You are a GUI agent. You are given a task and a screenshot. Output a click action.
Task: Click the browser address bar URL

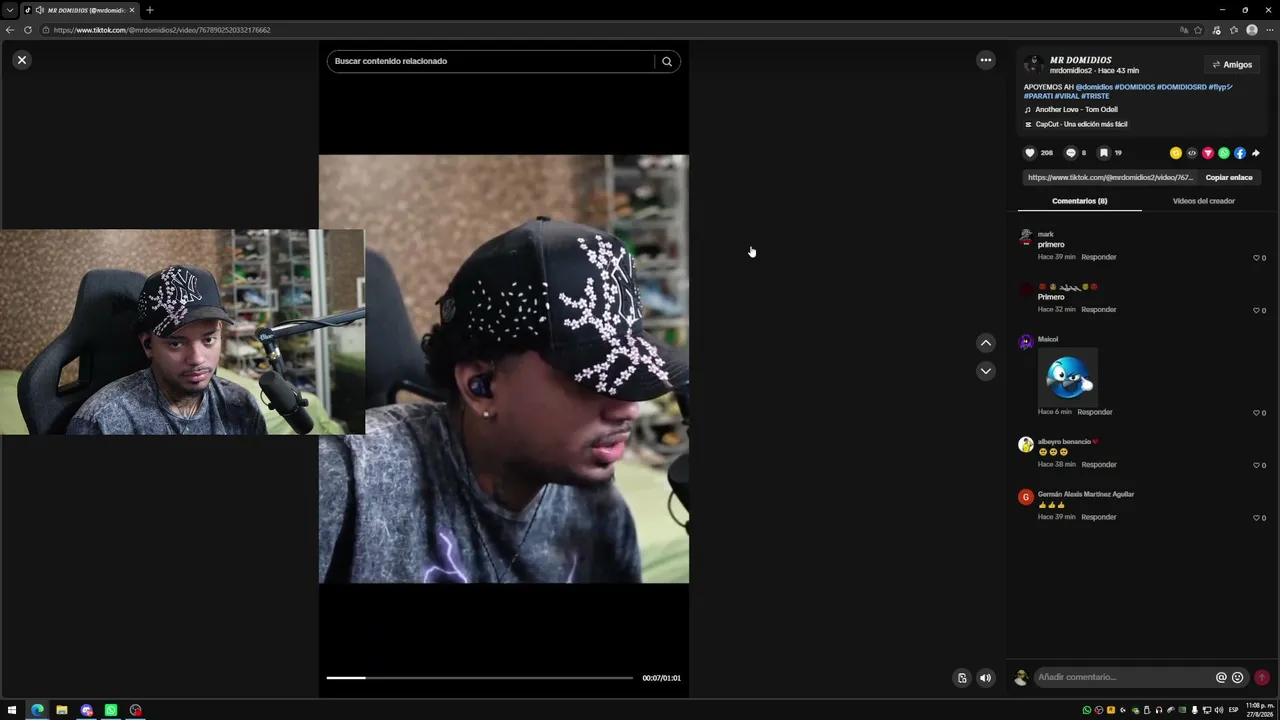coord(162,30)
